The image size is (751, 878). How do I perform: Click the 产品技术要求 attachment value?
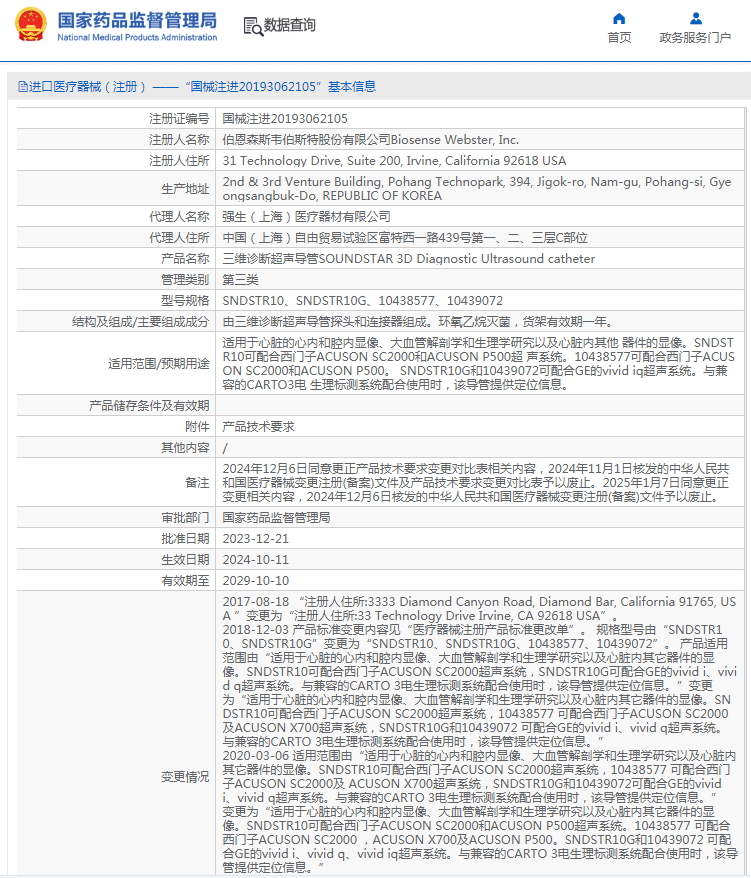point(258,427)
